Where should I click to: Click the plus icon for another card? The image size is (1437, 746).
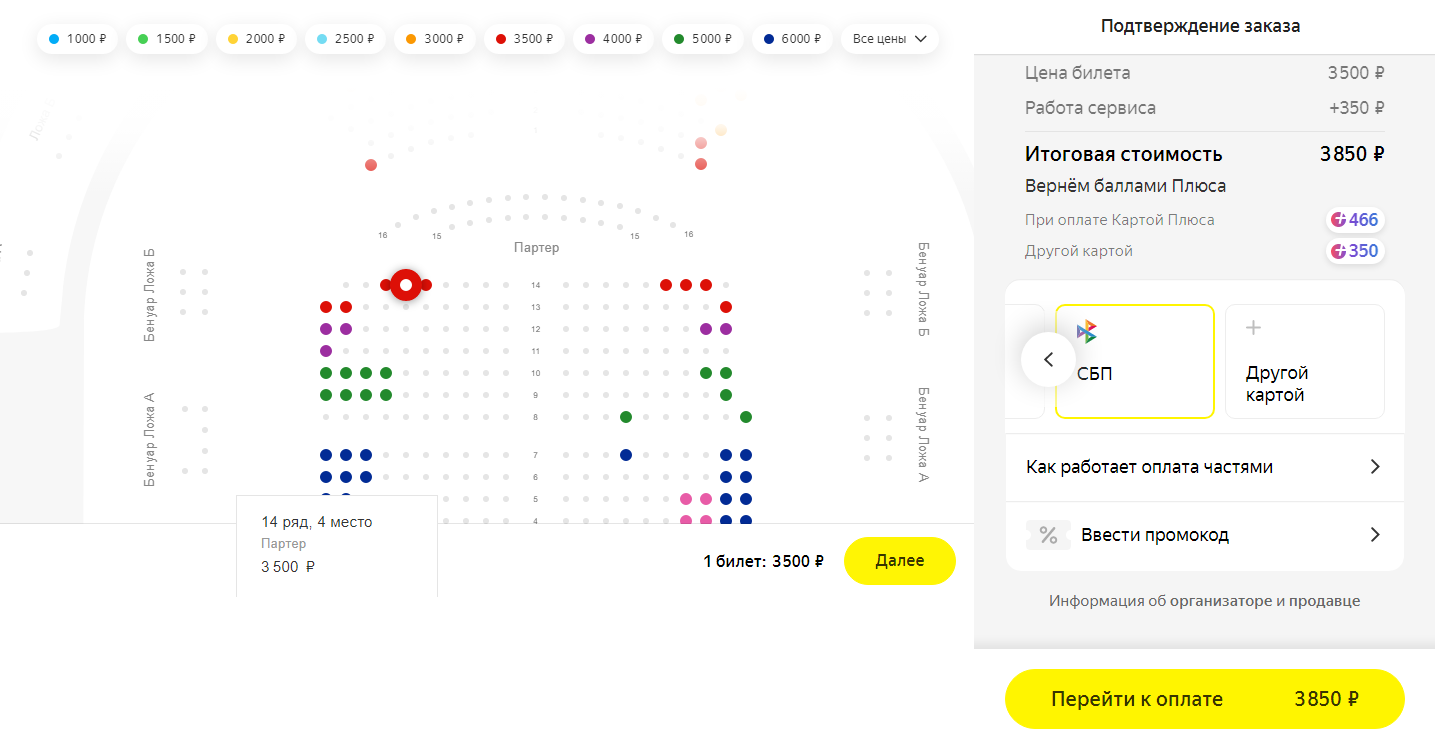(x=1253, y=328)
